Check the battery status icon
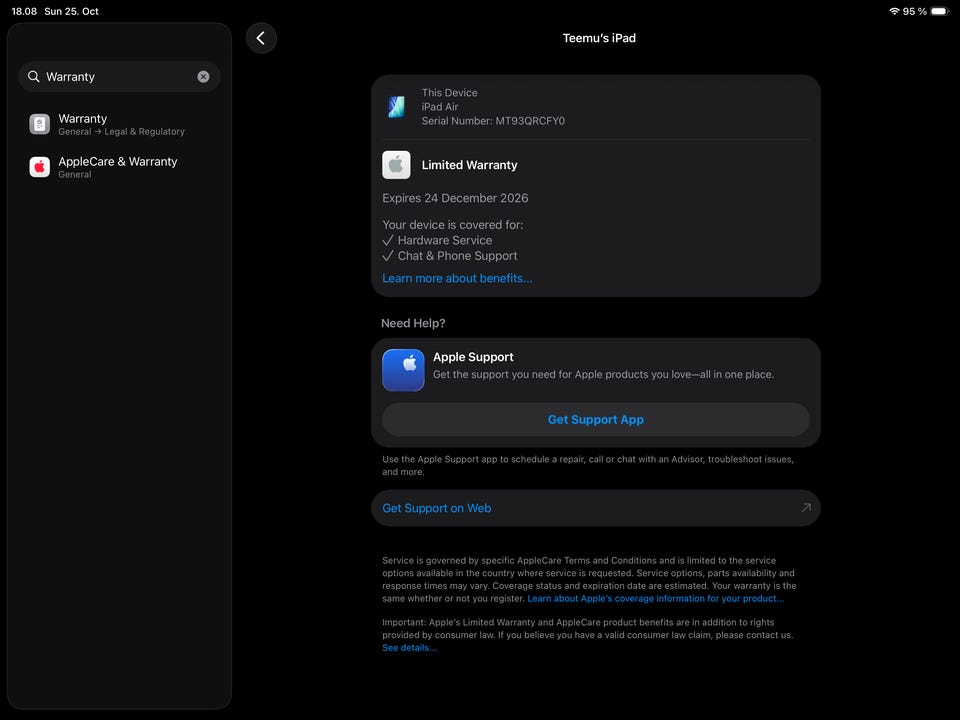The image size is (960, 720). [940, 11]
